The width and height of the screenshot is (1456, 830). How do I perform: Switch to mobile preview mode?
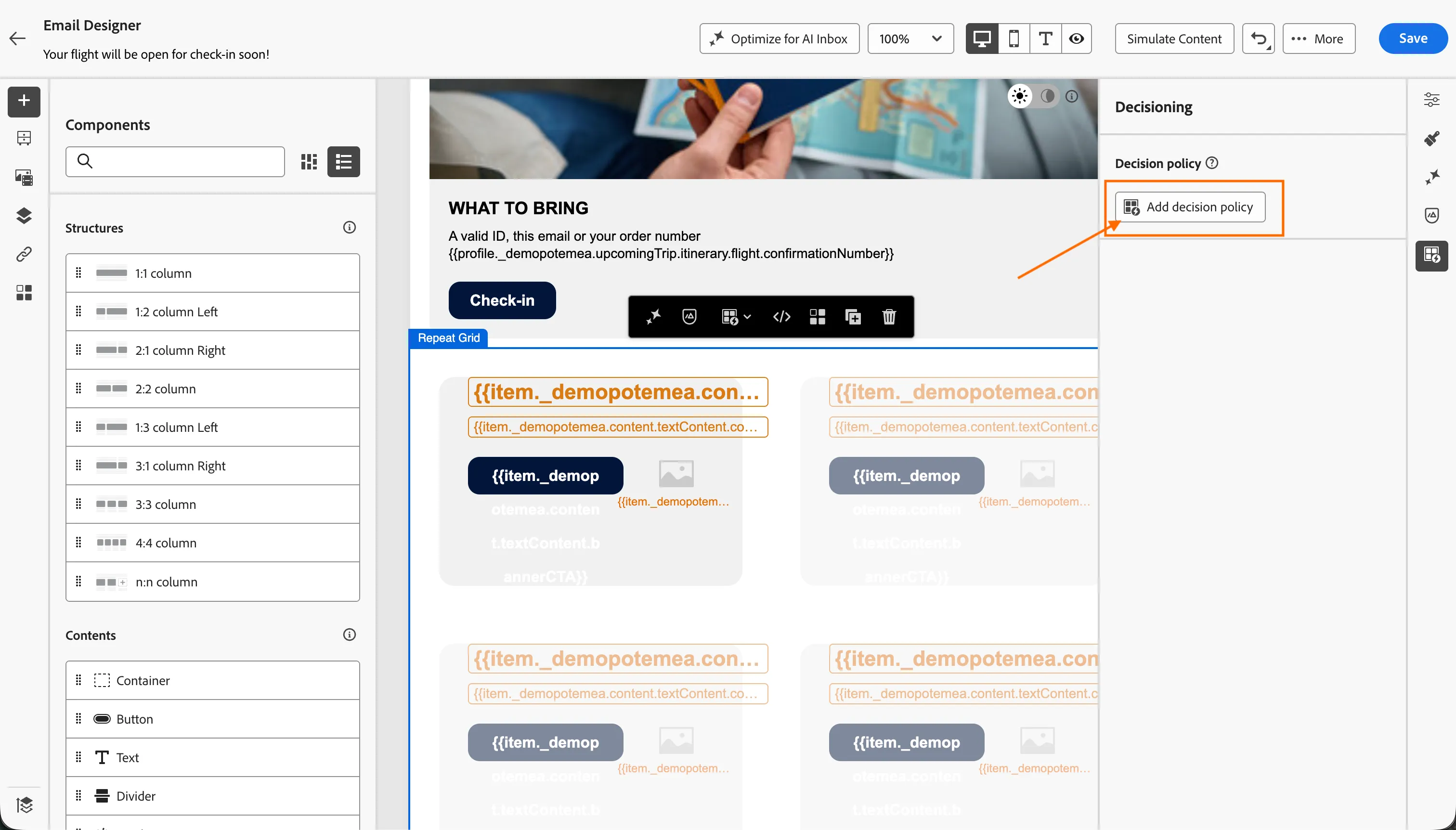(1014, 39)
